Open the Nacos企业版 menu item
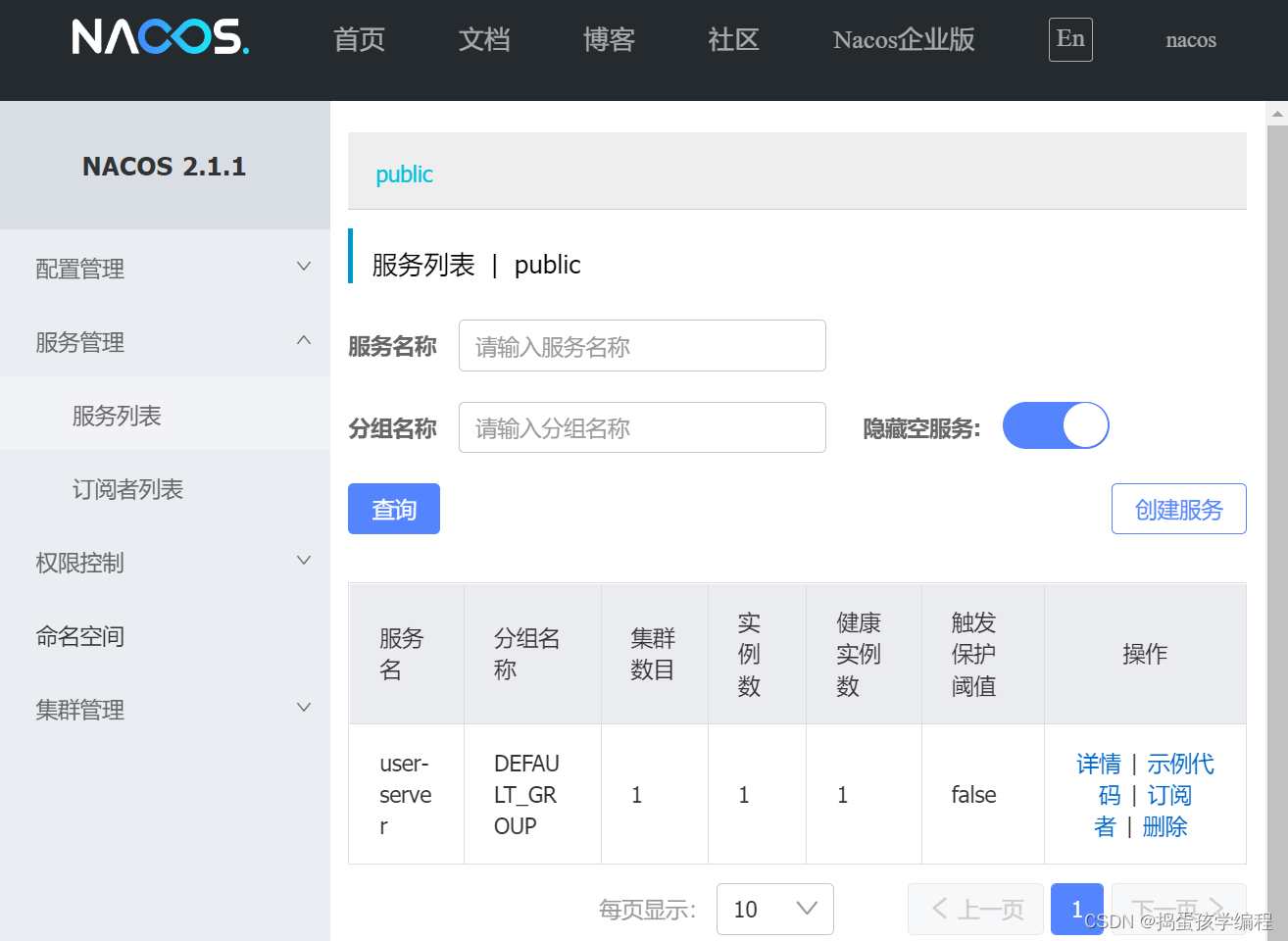 (x=904, y=40)
